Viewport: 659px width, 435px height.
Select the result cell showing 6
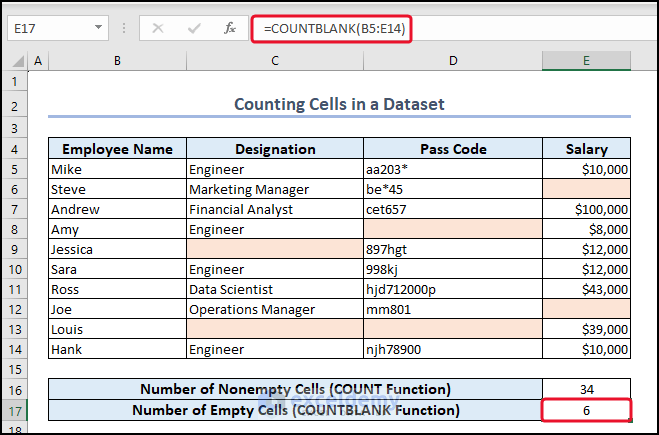point(586,410)
